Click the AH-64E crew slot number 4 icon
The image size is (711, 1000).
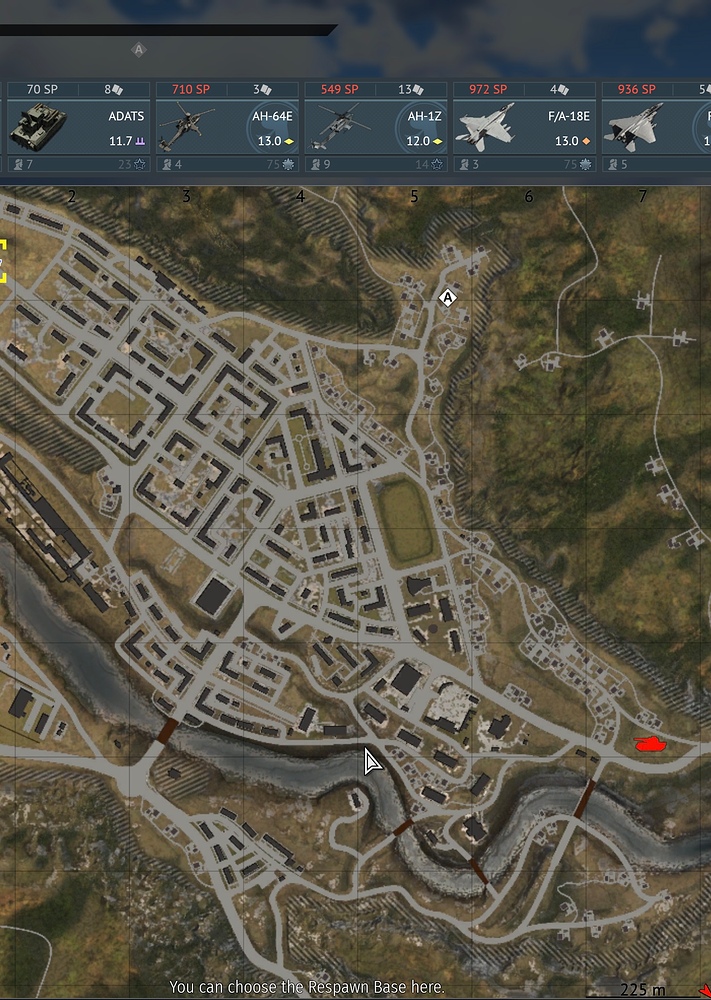pyautogui.click(x=173, y=165)
